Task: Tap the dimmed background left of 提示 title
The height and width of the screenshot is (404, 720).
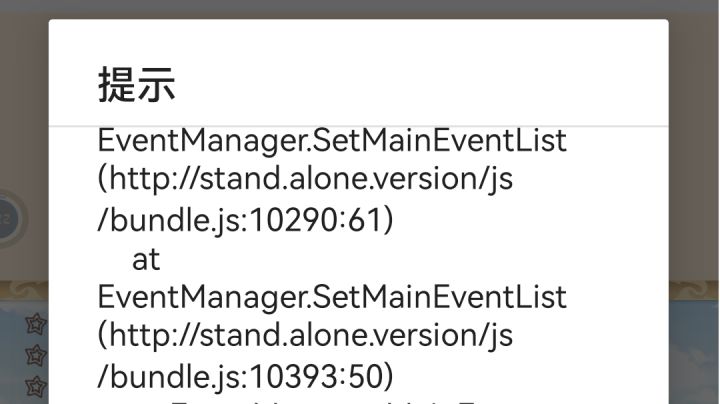Action: [x=24, y=85]
